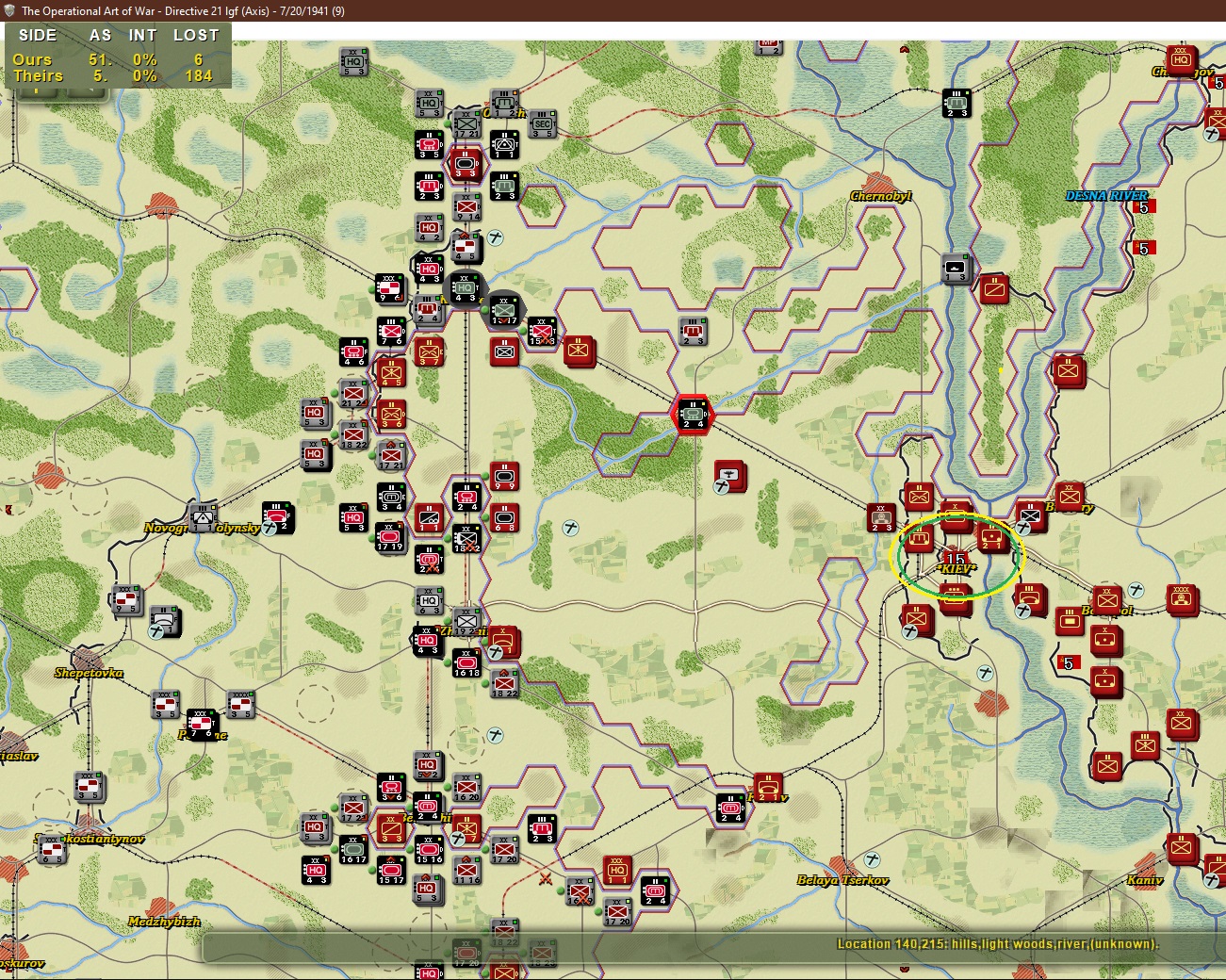The width and height of the screenshot is (1226, 980).
Task: Pick the gray flag unit 6-5
Action: (x=52, y=849)
